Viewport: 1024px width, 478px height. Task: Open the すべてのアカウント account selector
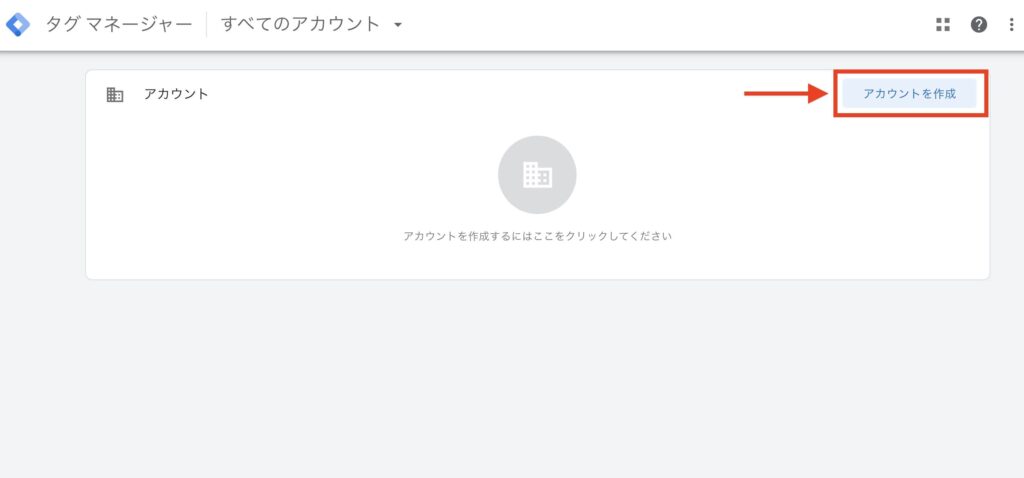pos(311,25)
